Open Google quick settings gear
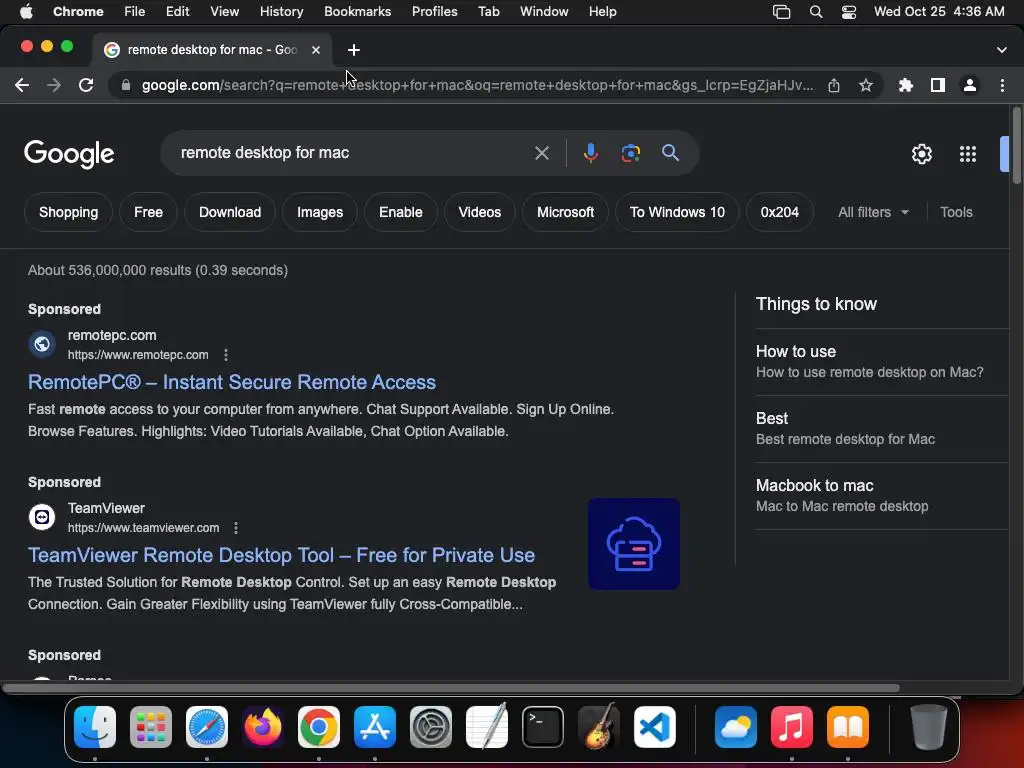The height and width of the screenshot is (768, 1024). pyautogui.click(x=921, y=154)
